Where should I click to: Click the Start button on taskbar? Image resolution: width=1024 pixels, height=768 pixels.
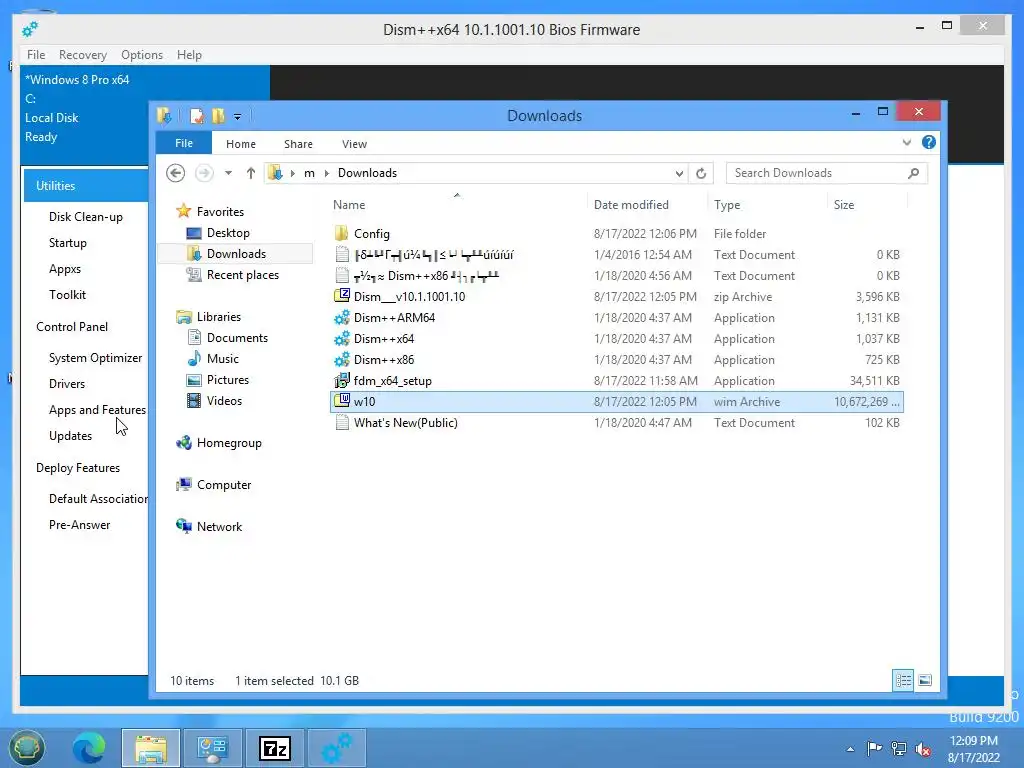click(x=27, y=747)
